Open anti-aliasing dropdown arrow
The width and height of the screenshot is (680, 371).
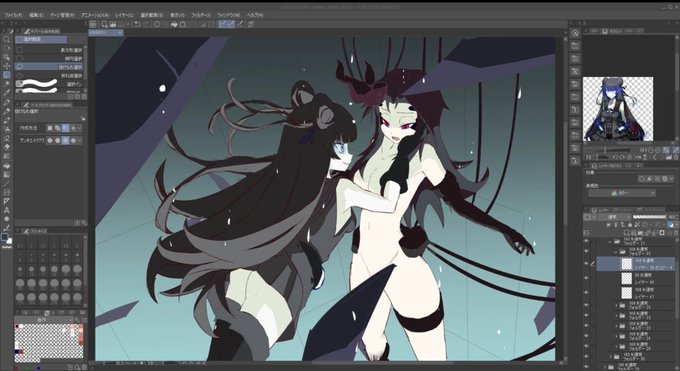pos(81,141)
